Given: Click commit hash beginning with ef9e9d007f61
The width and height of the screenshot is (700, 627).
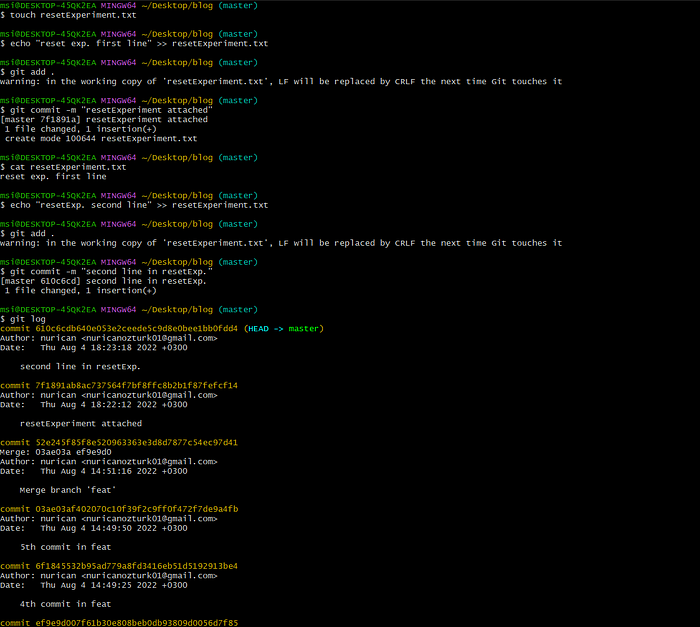Looking at the screenshot, I should click(x=137, y=623).
